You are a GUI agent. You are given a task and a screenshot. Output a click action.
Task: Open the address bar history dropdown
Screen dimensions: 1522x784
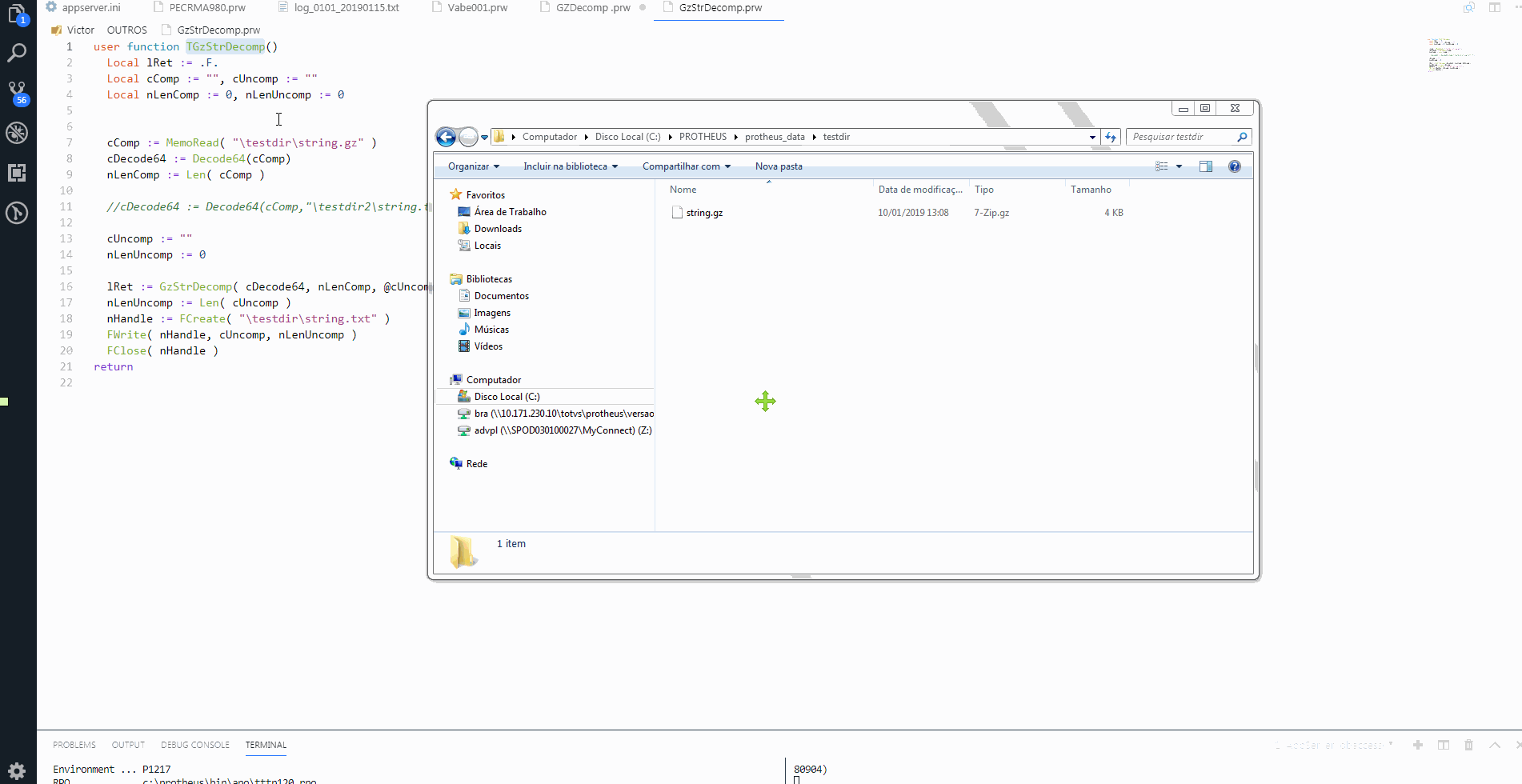(x=1092, y=137)
